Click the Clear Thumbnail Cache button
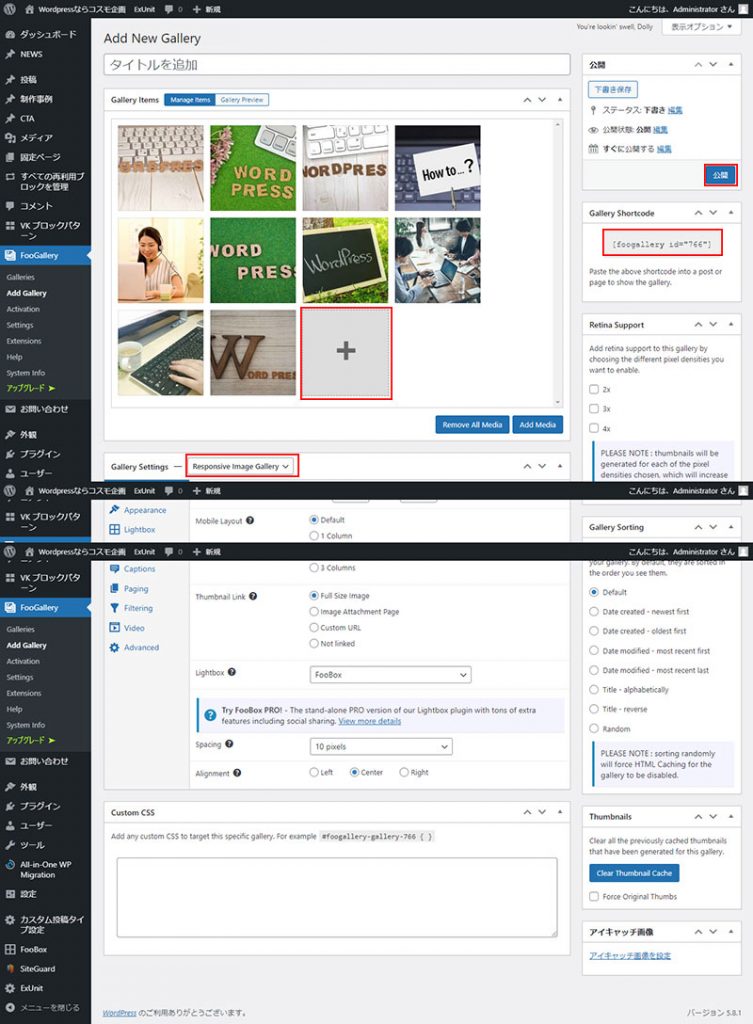Image resolution: width=753 pixels, height=1024 pixels. coord(634,873)
